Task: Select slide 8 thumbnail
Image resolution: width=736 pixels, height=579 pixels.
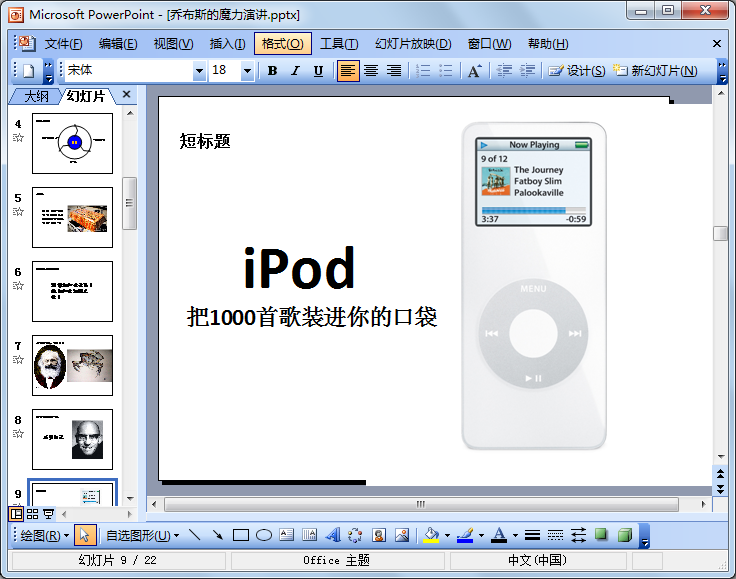Action: coord(72,440)
